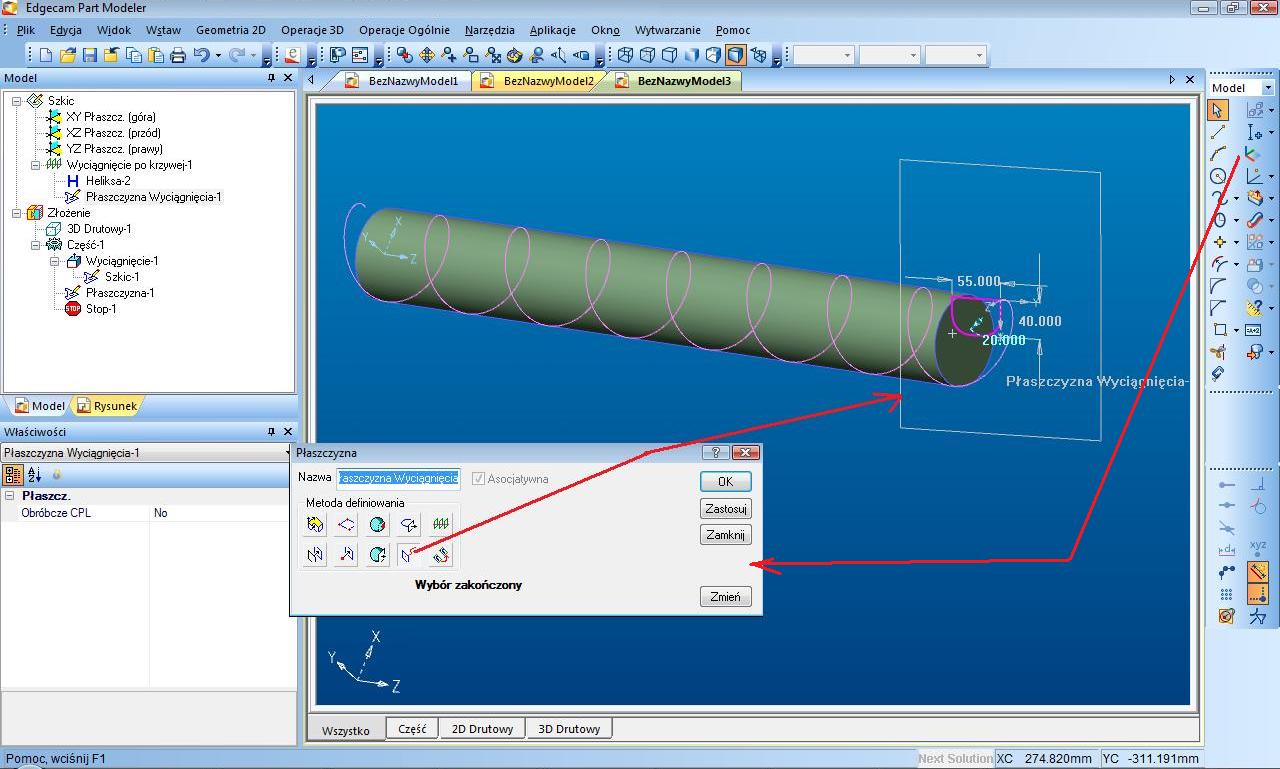Select the highlighted shaded-with-edges display icon
1280x769 pixels.
(x=735, y=55)
